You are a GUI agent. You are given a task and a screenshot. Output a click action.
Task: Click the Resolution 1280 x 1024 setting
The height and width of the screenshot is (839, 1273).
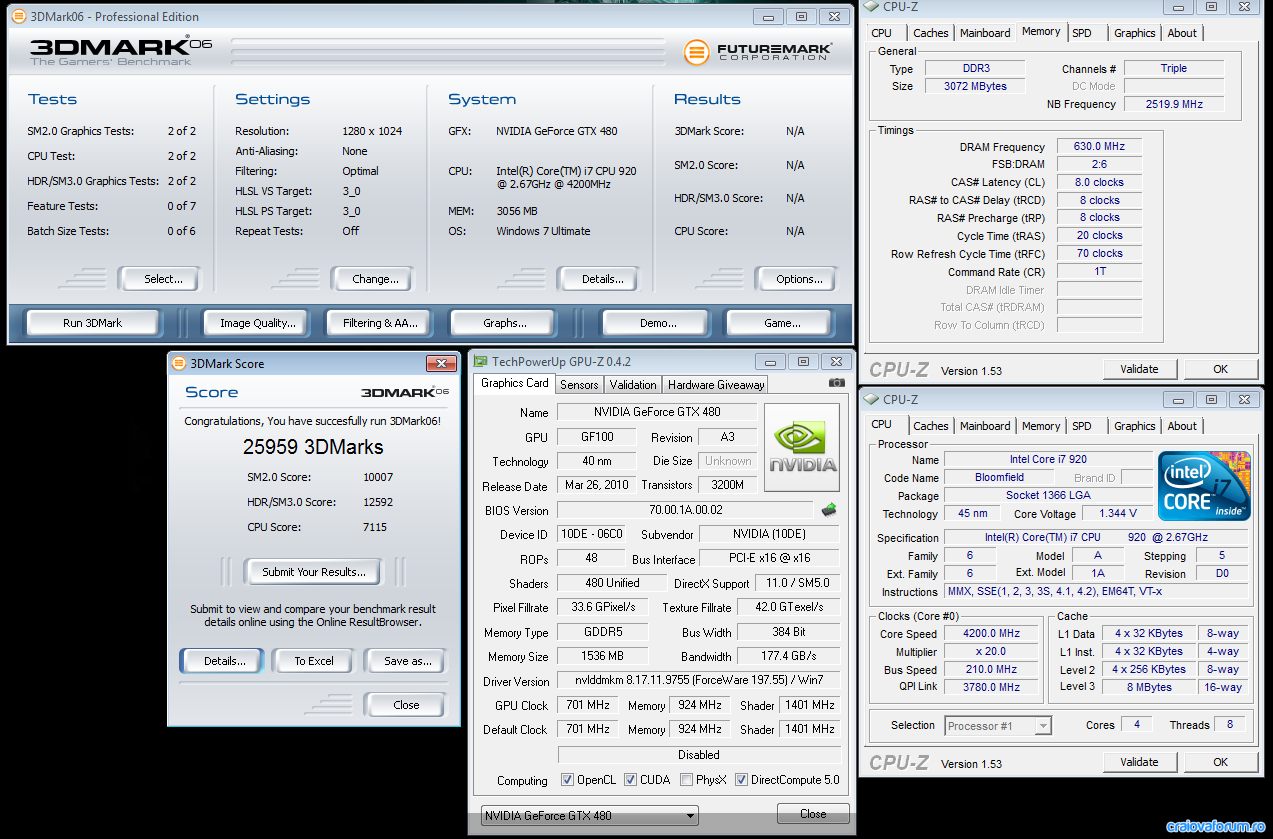(x=372, y=131)
